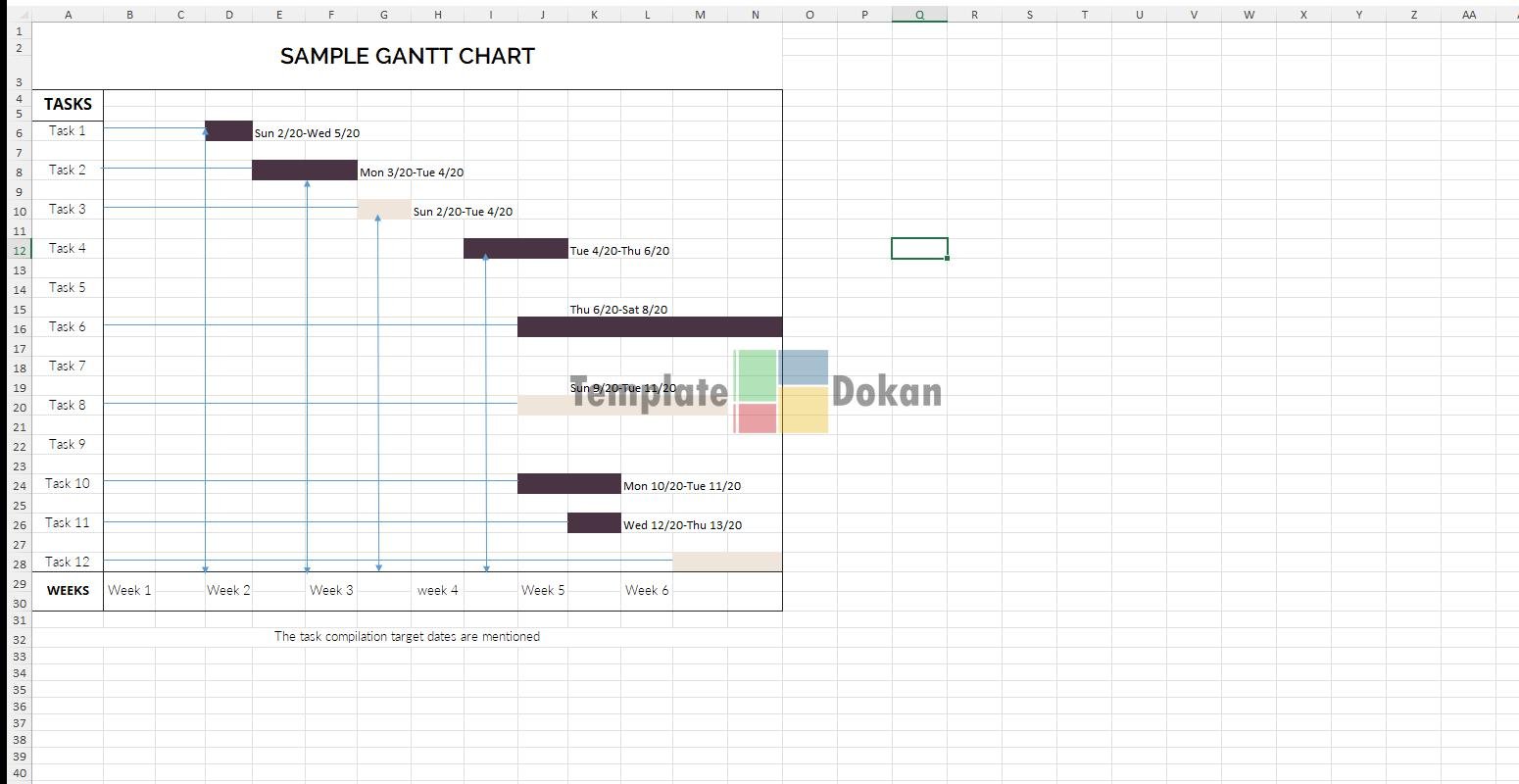Click the short dark Task 11 bar
This screenshot has height=784, width=1519.
coord(594,523)
